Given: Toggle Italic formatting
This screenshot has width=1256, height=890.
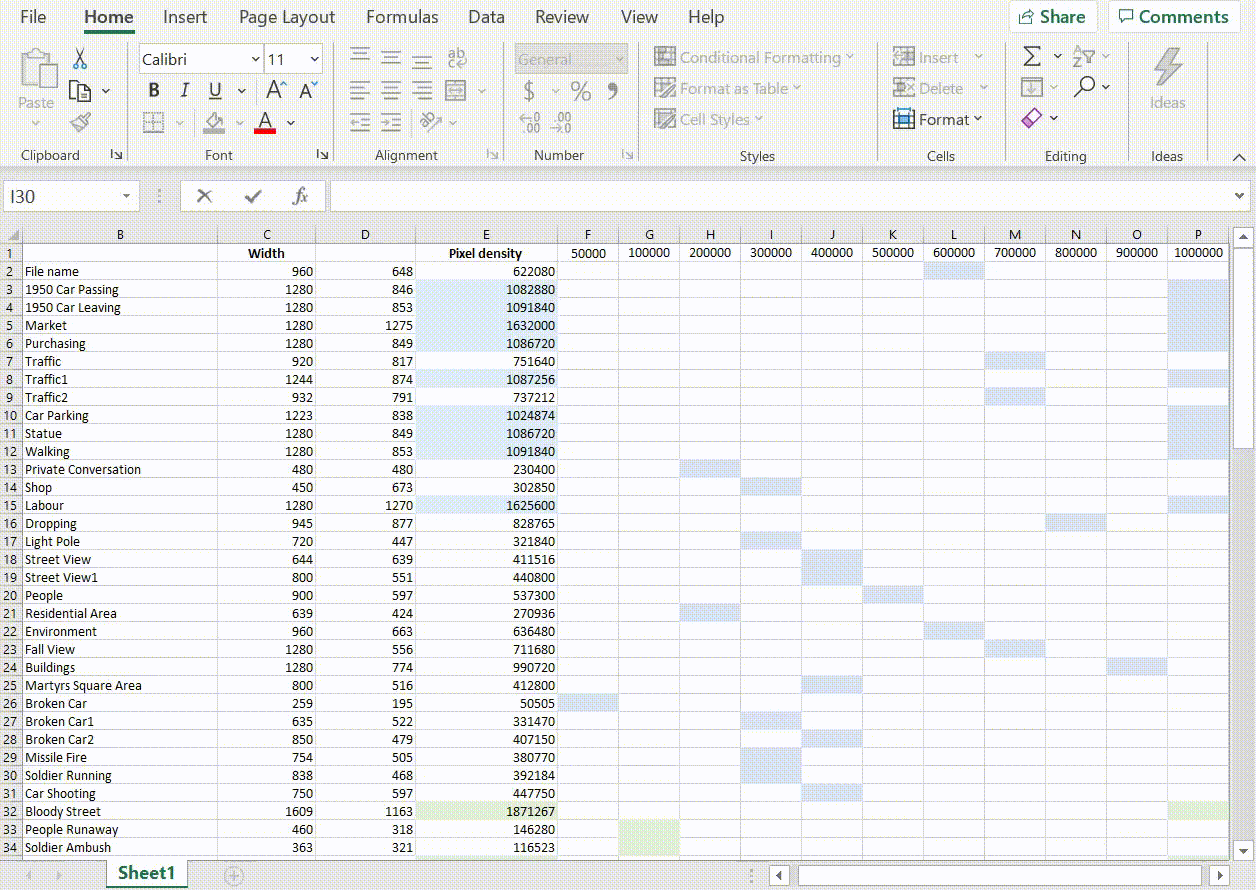Looking at the screenshot, I should click(x=184, y=91).
